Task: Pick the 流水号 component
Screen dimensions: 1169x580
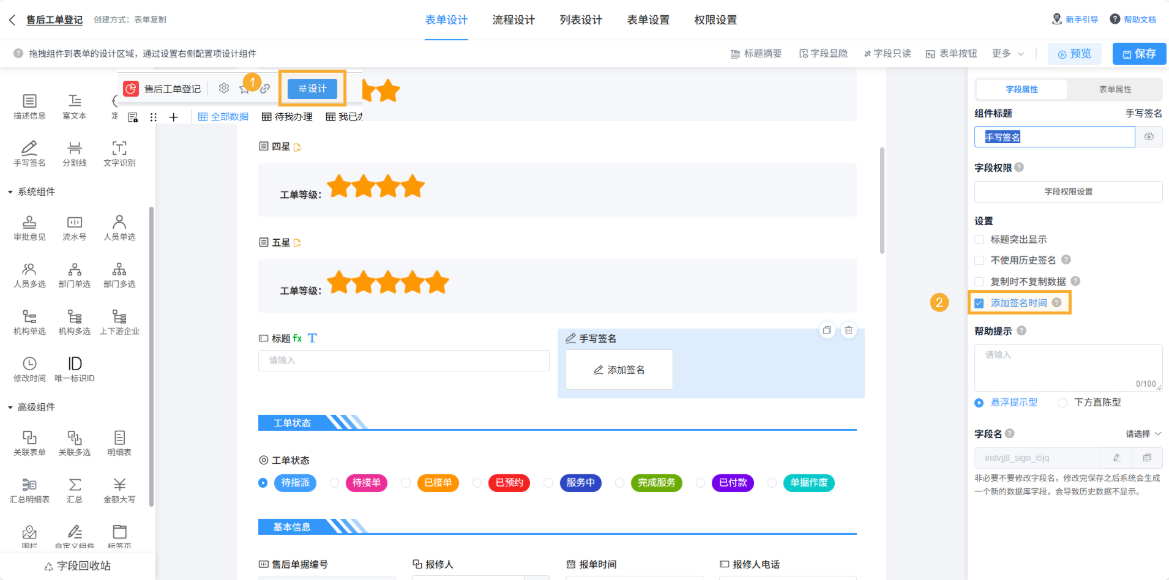Action: pos(75,229)
